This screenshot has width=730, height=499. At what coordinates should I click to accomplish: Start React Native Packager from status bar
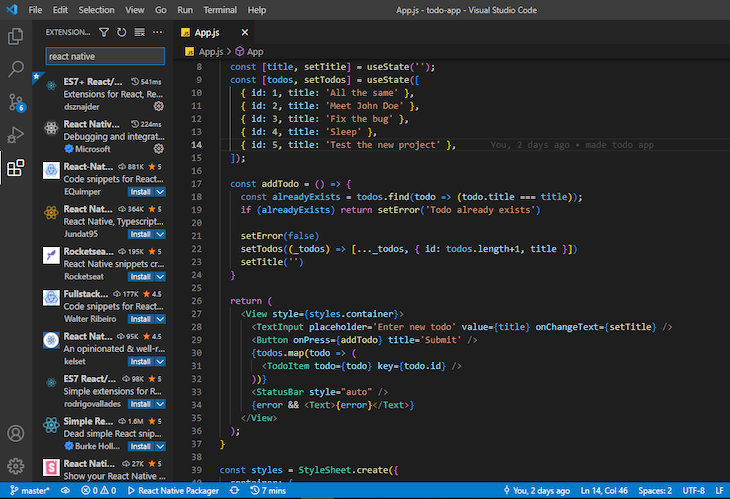click(173, 491)
